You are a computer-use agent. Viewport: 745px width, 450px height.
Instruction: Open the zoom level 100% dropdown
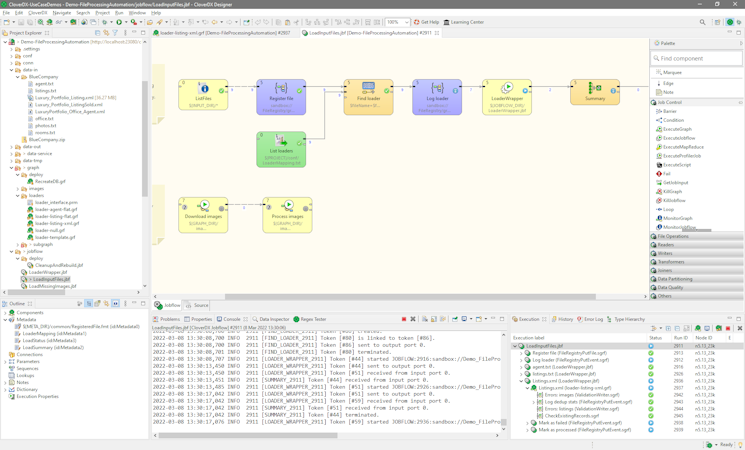click(406, 22)
